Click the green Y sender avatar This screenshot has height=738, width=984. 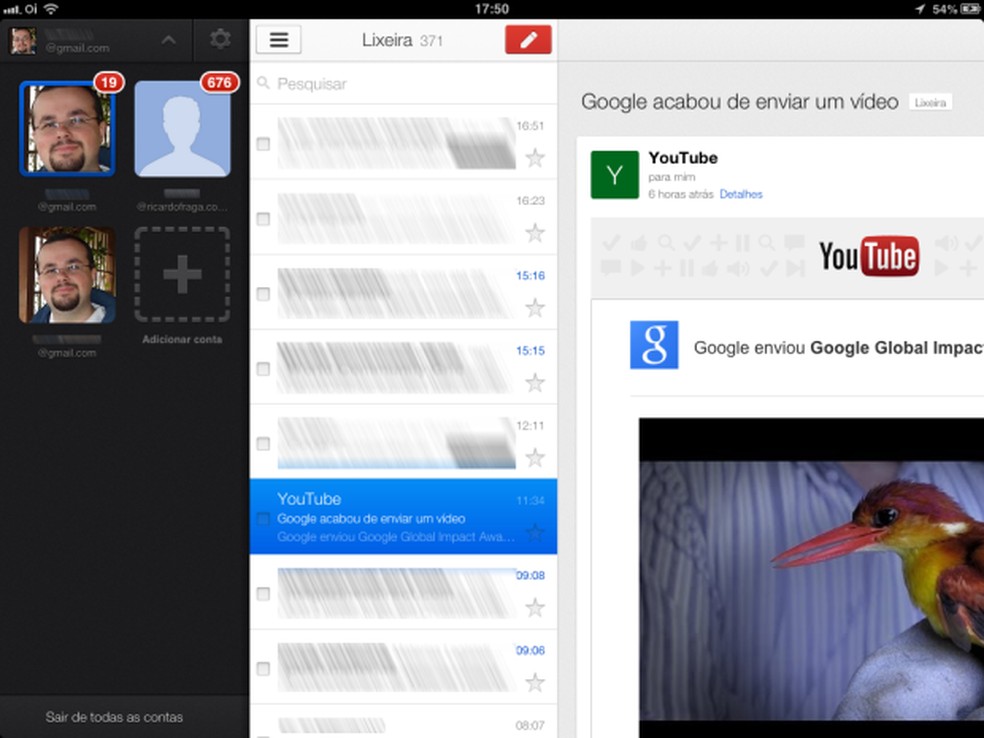(x=615, y=174)
